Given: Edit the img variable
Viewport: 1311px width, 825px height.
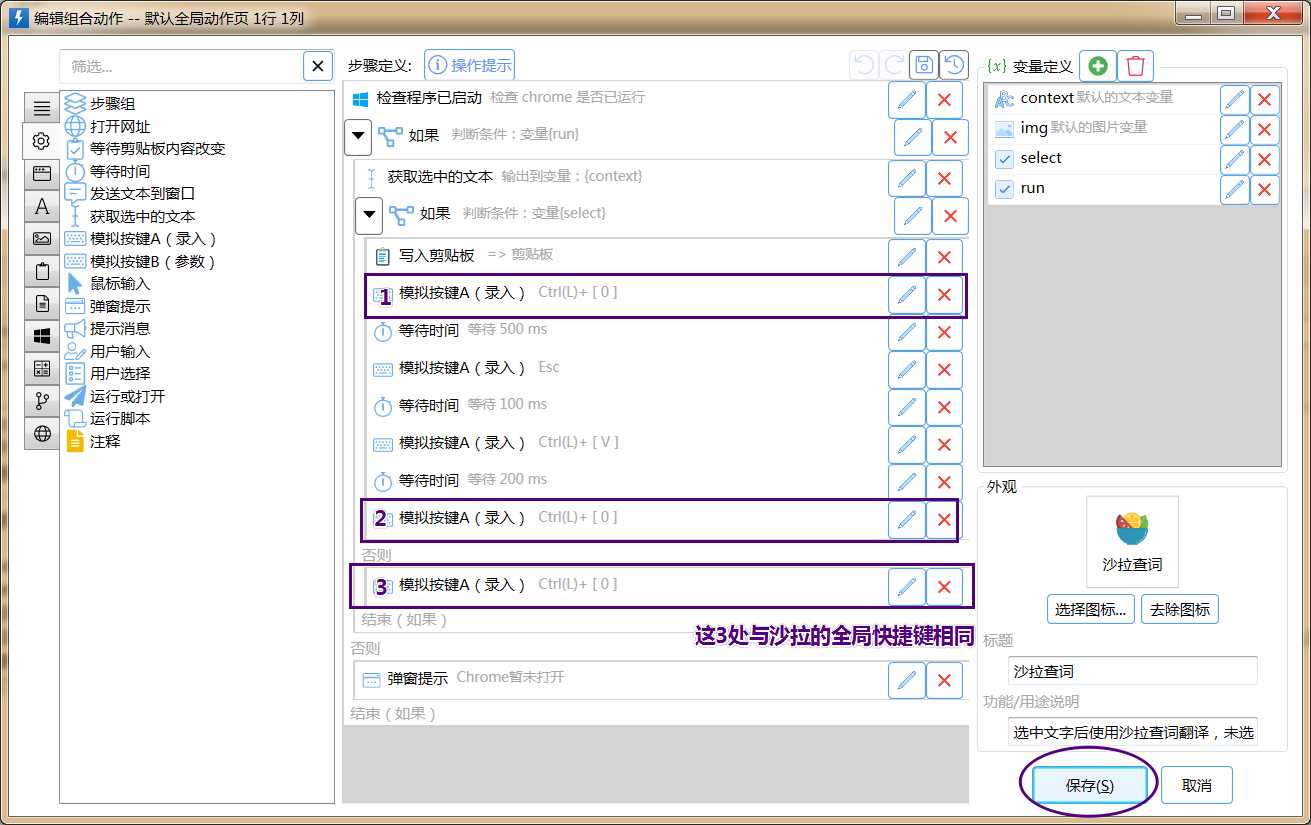Looking at the screenshot, I should 1235,130.
